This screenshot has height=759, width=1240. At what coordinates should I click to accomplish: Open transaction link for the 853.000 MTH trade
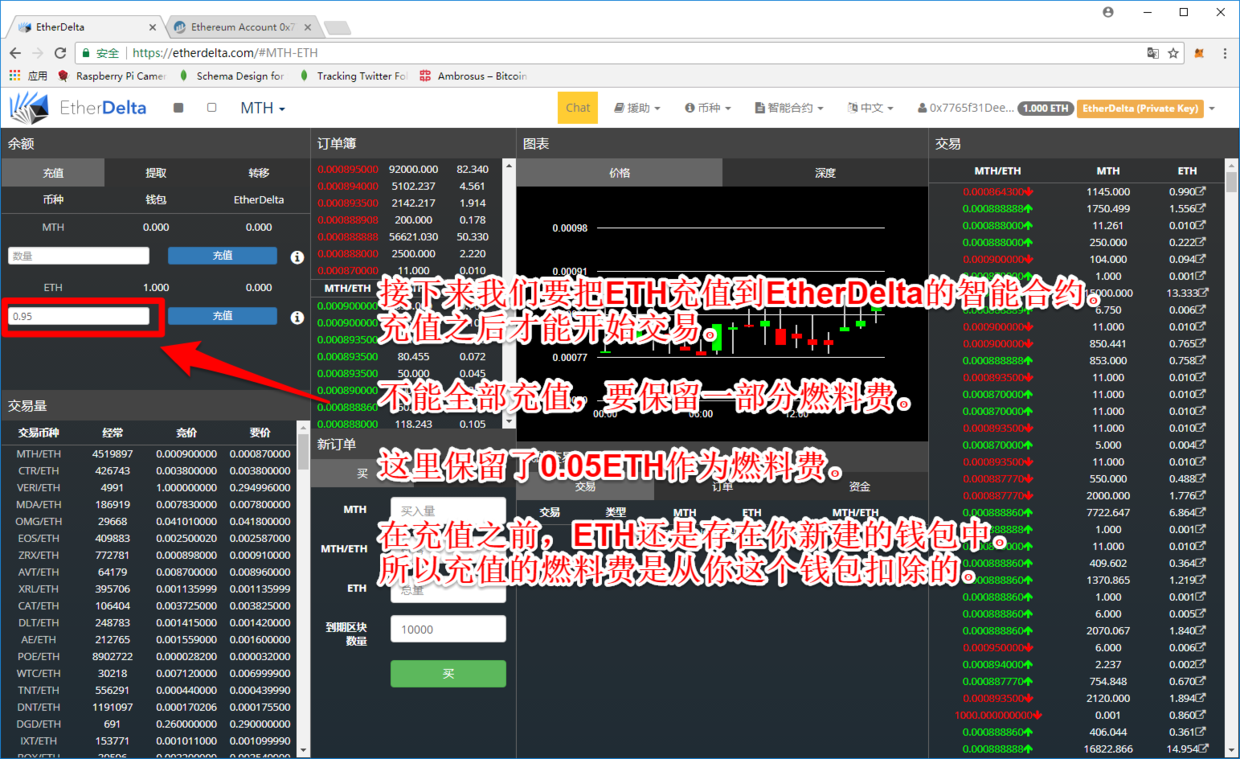click(1201, 360)
